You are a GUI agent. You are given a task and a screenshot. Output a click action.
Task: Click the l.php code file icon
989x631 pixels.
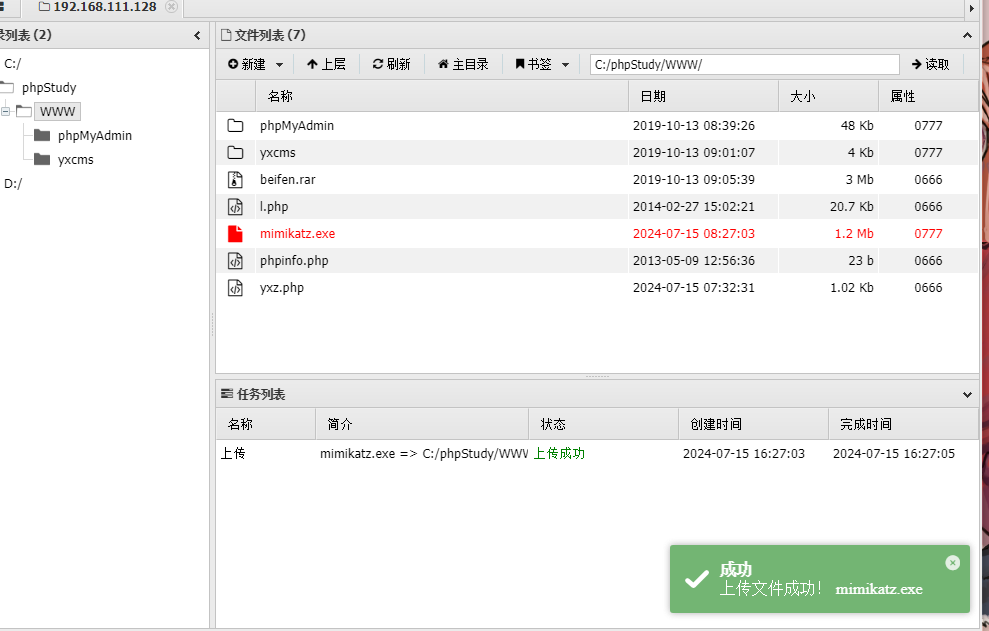click(x=235, y=207)
